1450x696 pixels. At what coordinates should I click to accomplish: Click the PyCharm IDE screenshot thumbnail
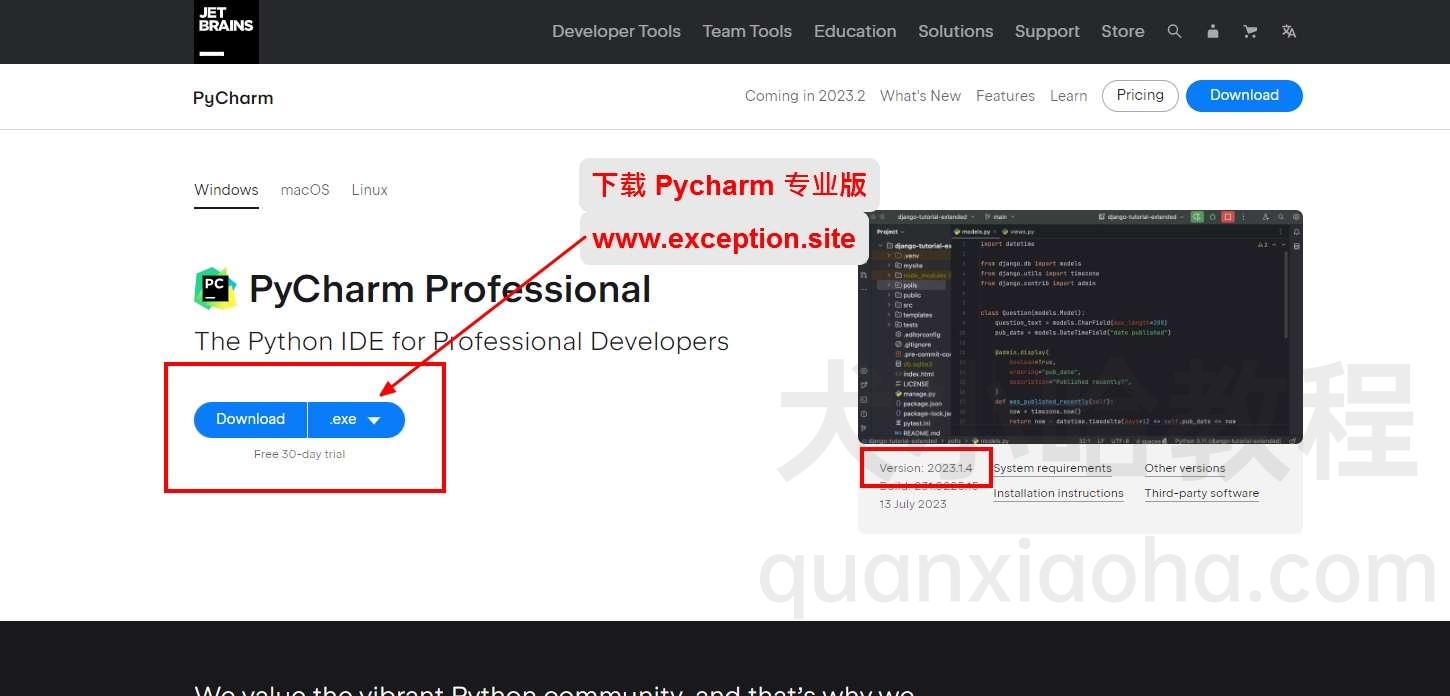pos(1080,327)
